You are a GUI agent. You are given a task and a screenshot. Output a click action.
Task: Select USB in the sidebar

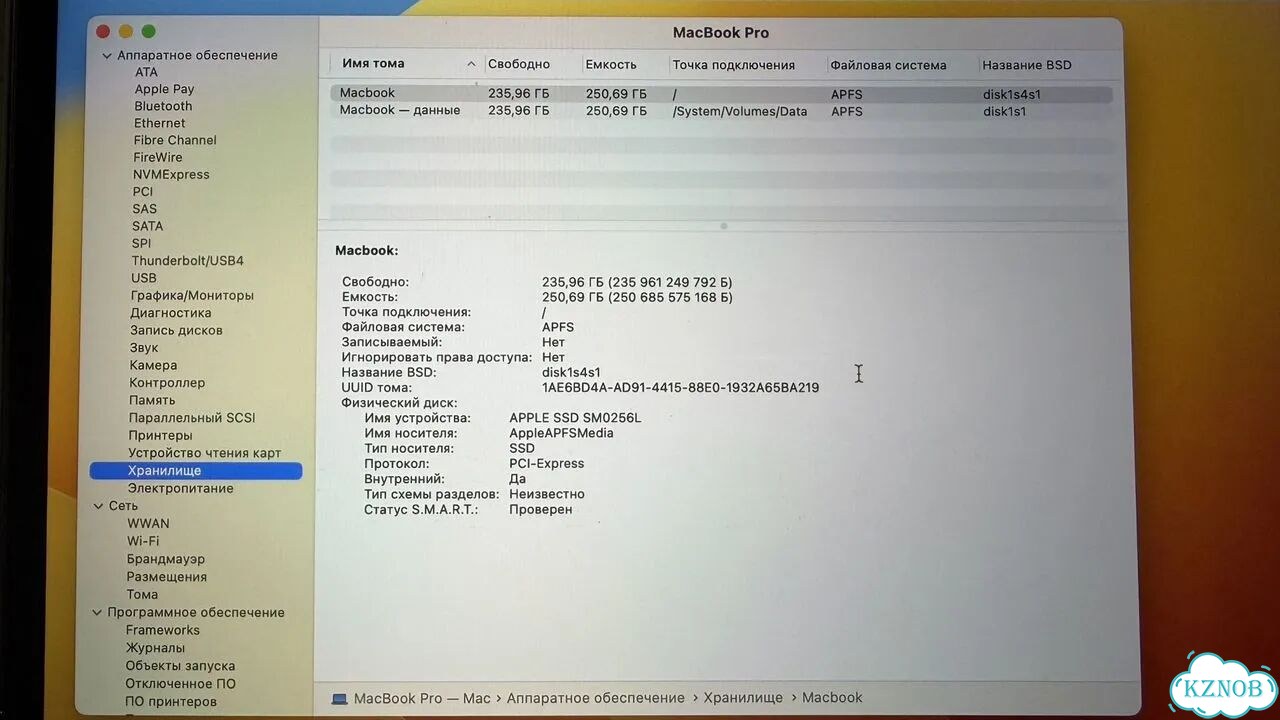tap(143, 278)
